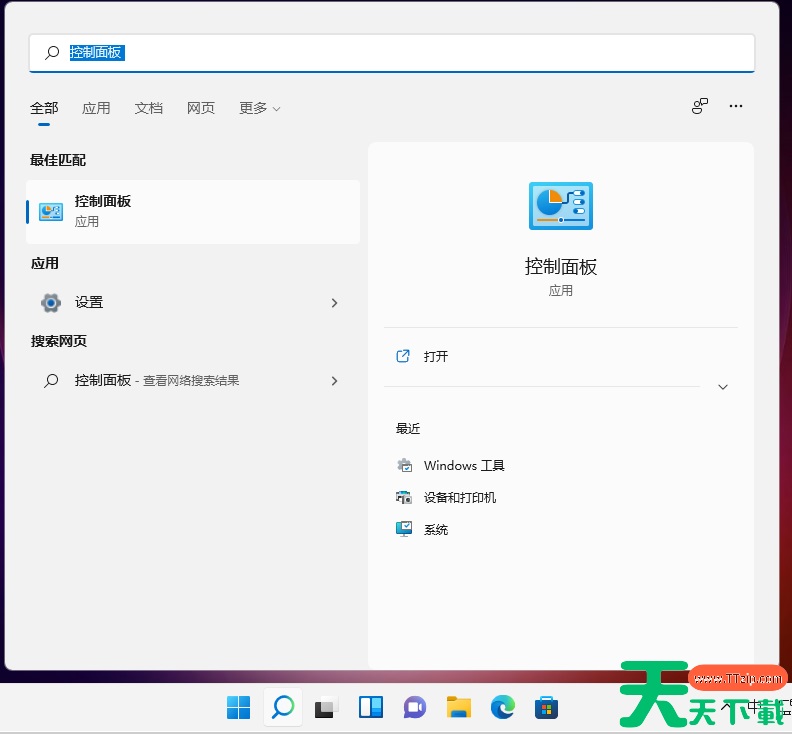
Task: Click the 打开 action link
Action: tap(435, 356)
